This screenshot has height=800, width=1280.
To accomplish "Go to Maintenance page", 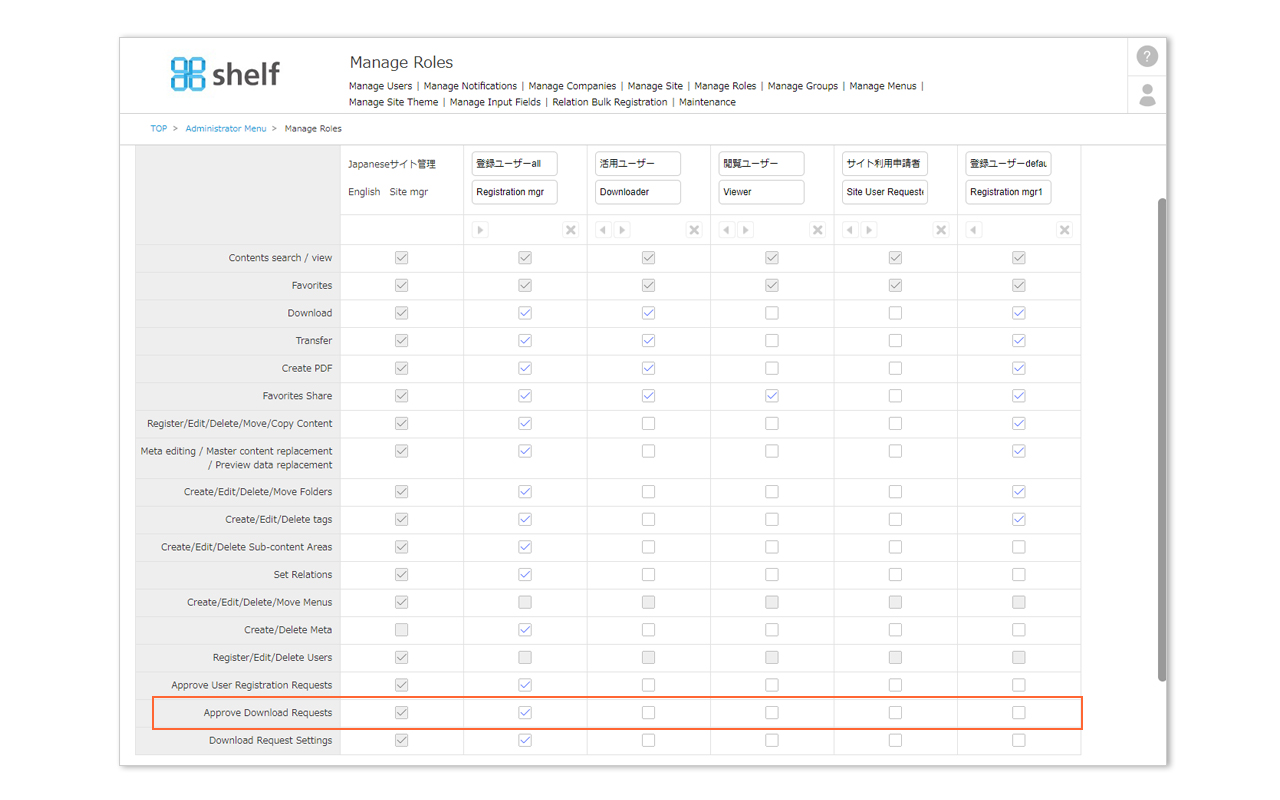I will coord(707,102).
